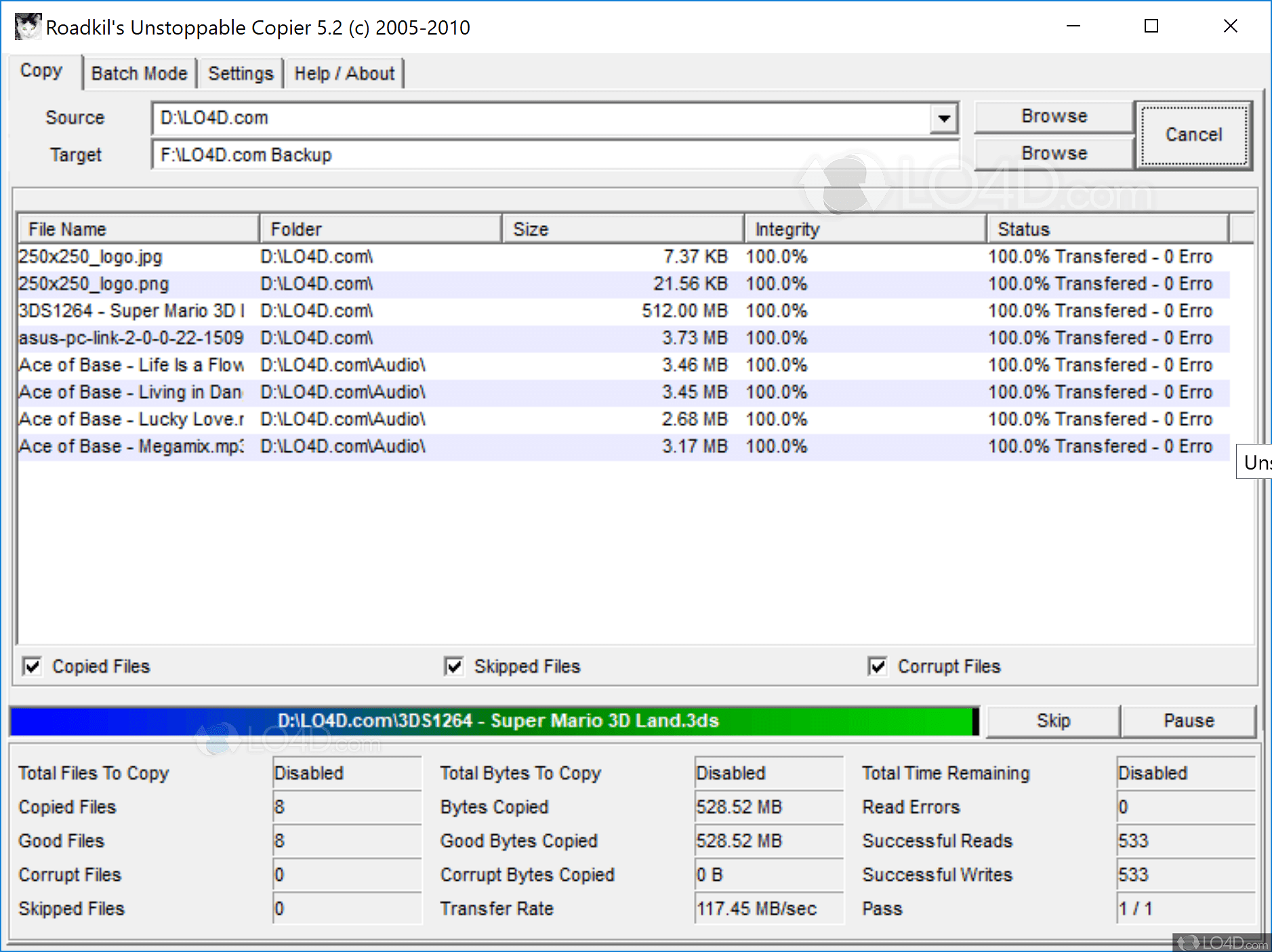Image resolution: width=1272 pixels, height=952 pixels.
Task: Click inside the Target path field
Action: [542, 154]
